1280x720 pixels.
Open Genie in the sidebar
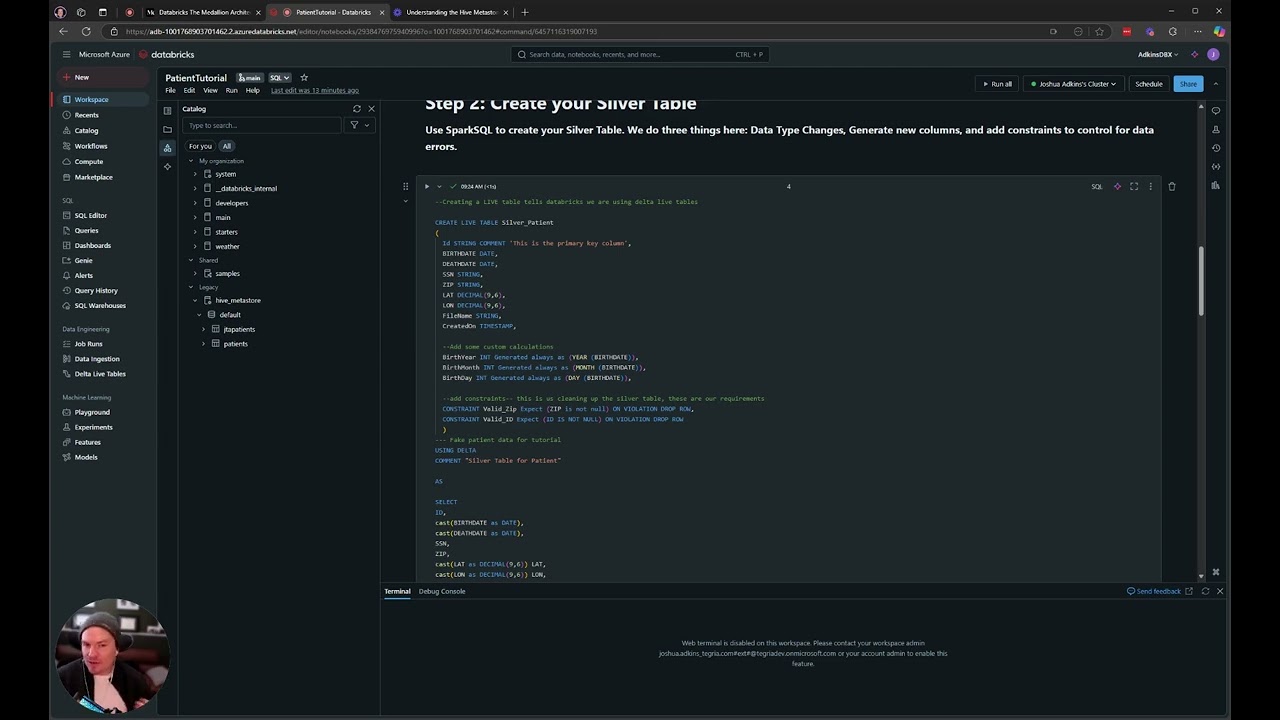tap(83, 260)
